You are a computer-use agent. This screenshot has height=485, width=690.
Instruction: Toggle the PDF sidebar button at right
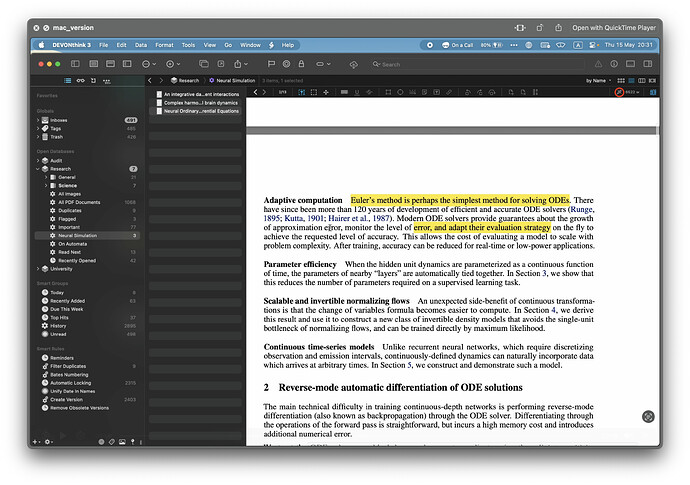click(653, 92)
